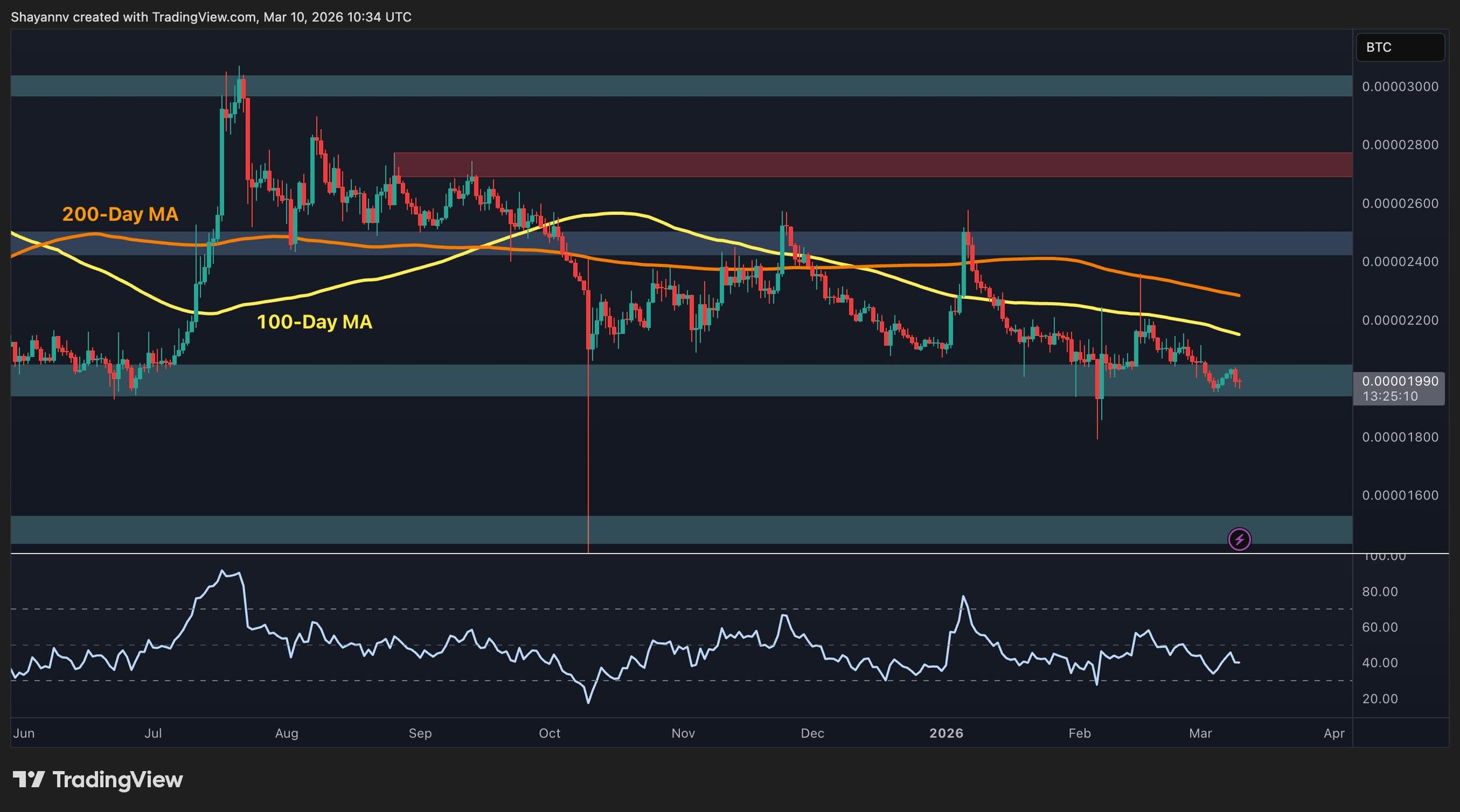Click the Jun label on time axis
This screenshot has width=1460, height=812.
tap(23, 733)
